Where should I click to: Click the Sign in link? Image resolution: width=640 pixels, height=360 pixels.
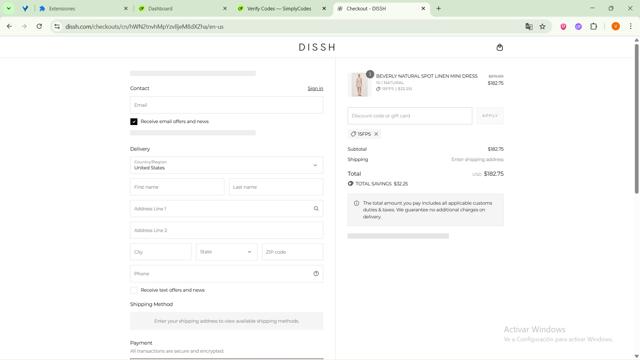coord(315,89)
